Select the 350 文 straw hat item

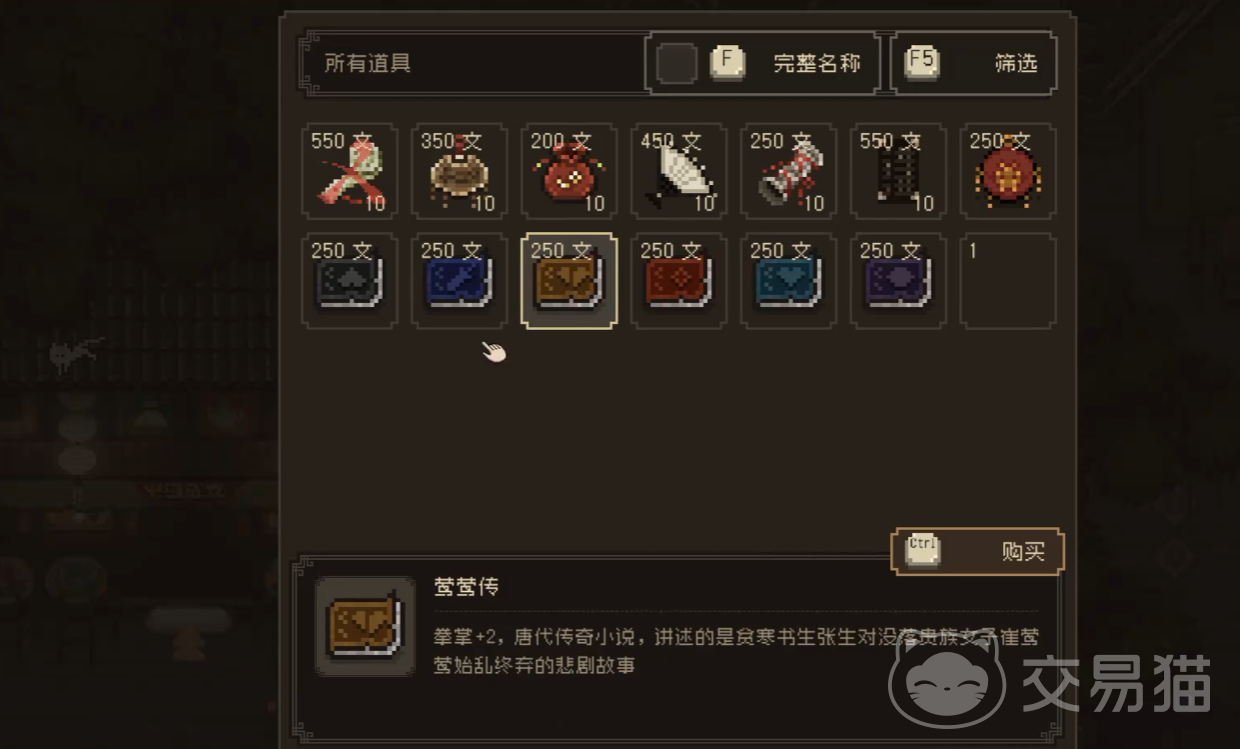click(x=459, y=171)
